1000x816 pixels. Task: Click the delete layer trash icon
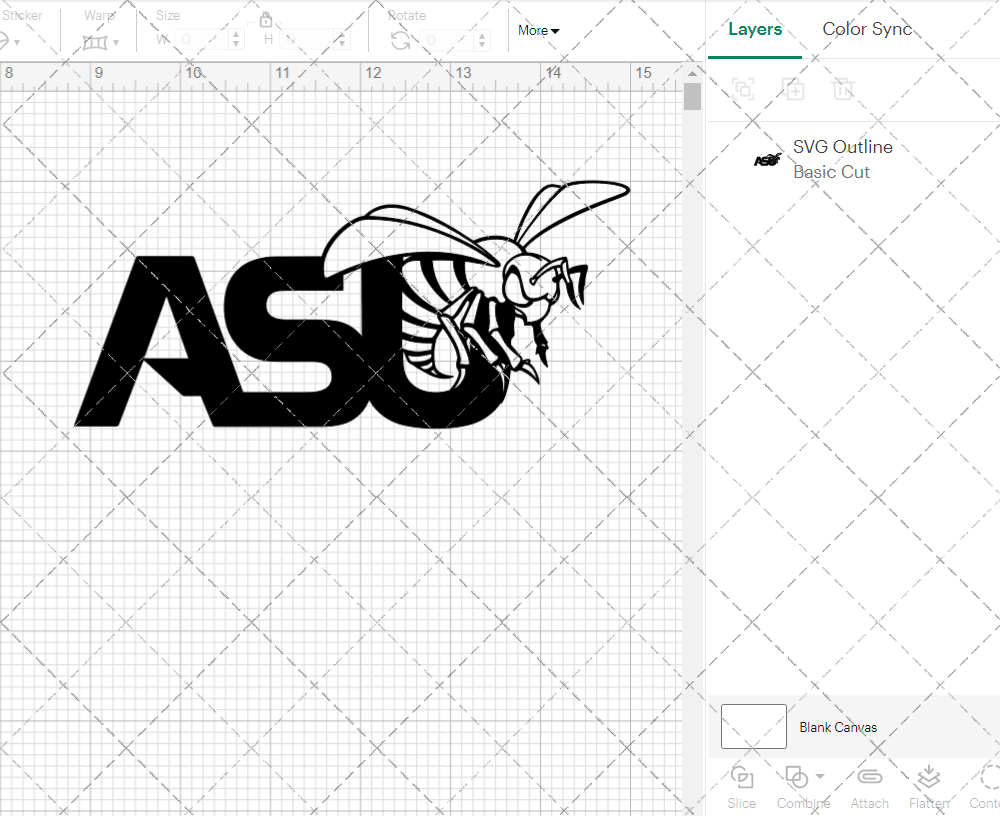point(844,89)
